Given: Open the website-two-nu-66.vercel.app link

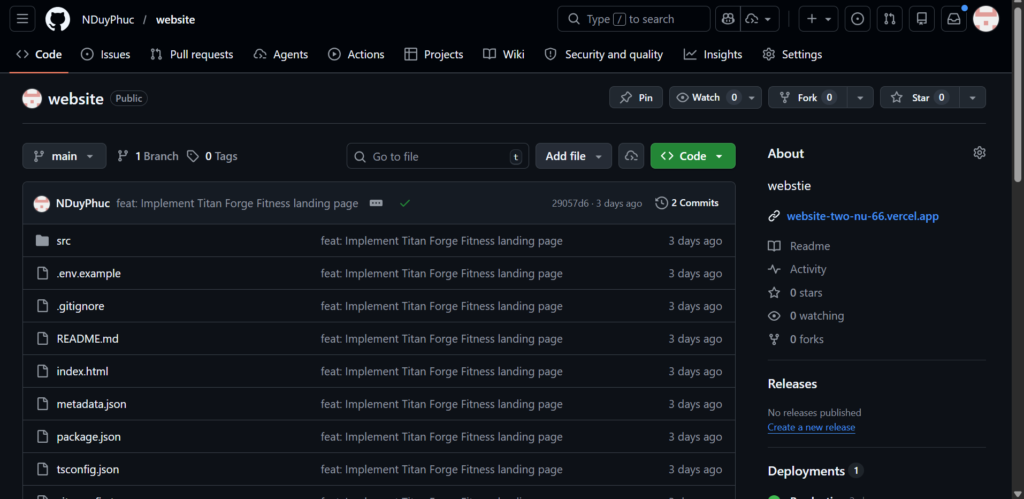Looking at the screenshot, I should click(862, 216).
